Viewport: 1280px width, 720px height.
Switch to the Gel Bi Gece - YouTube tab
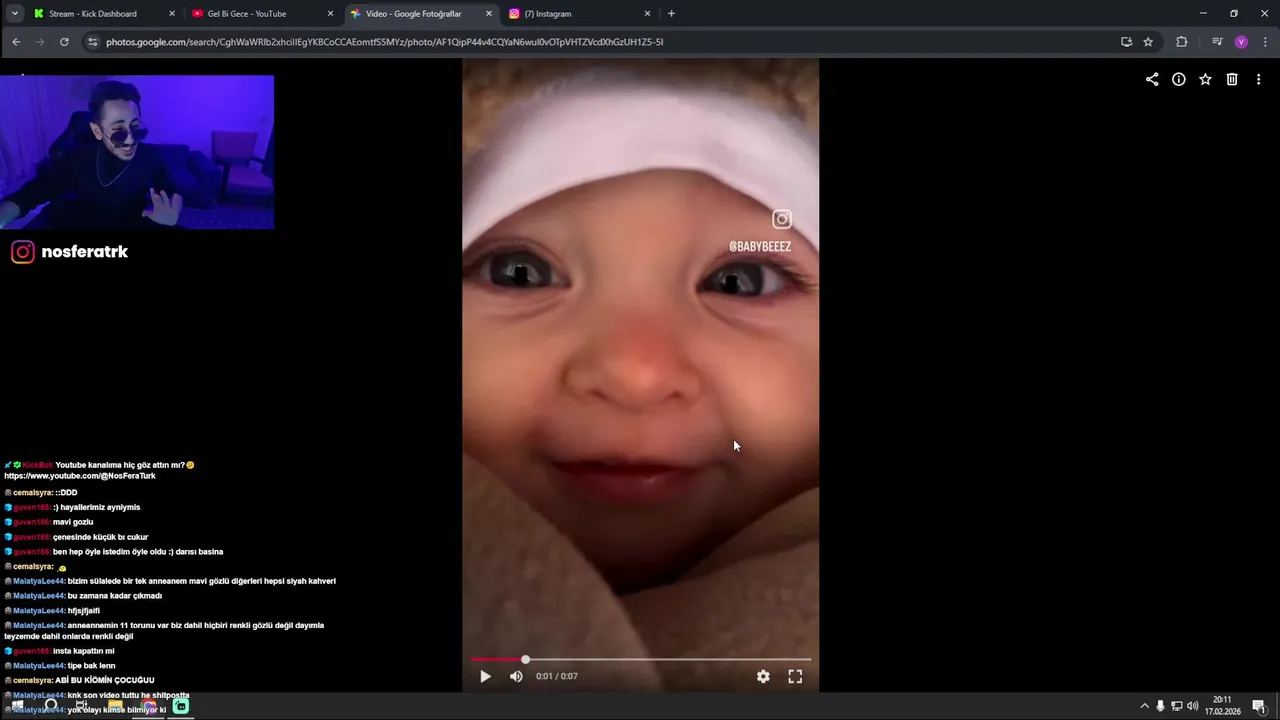[x=246, y=14]
